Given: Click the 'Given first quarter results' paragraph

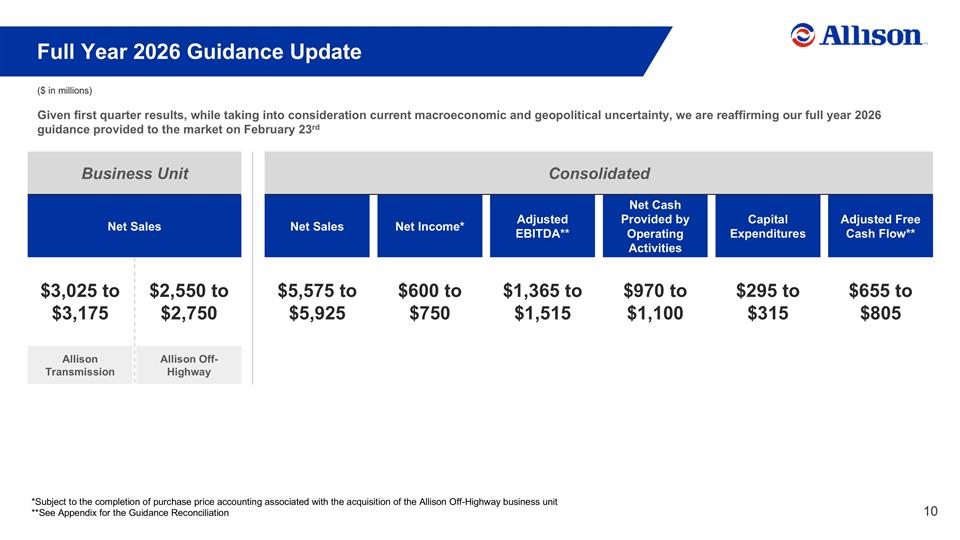Looking at the screenshot, I should click(x=459, y=122).
